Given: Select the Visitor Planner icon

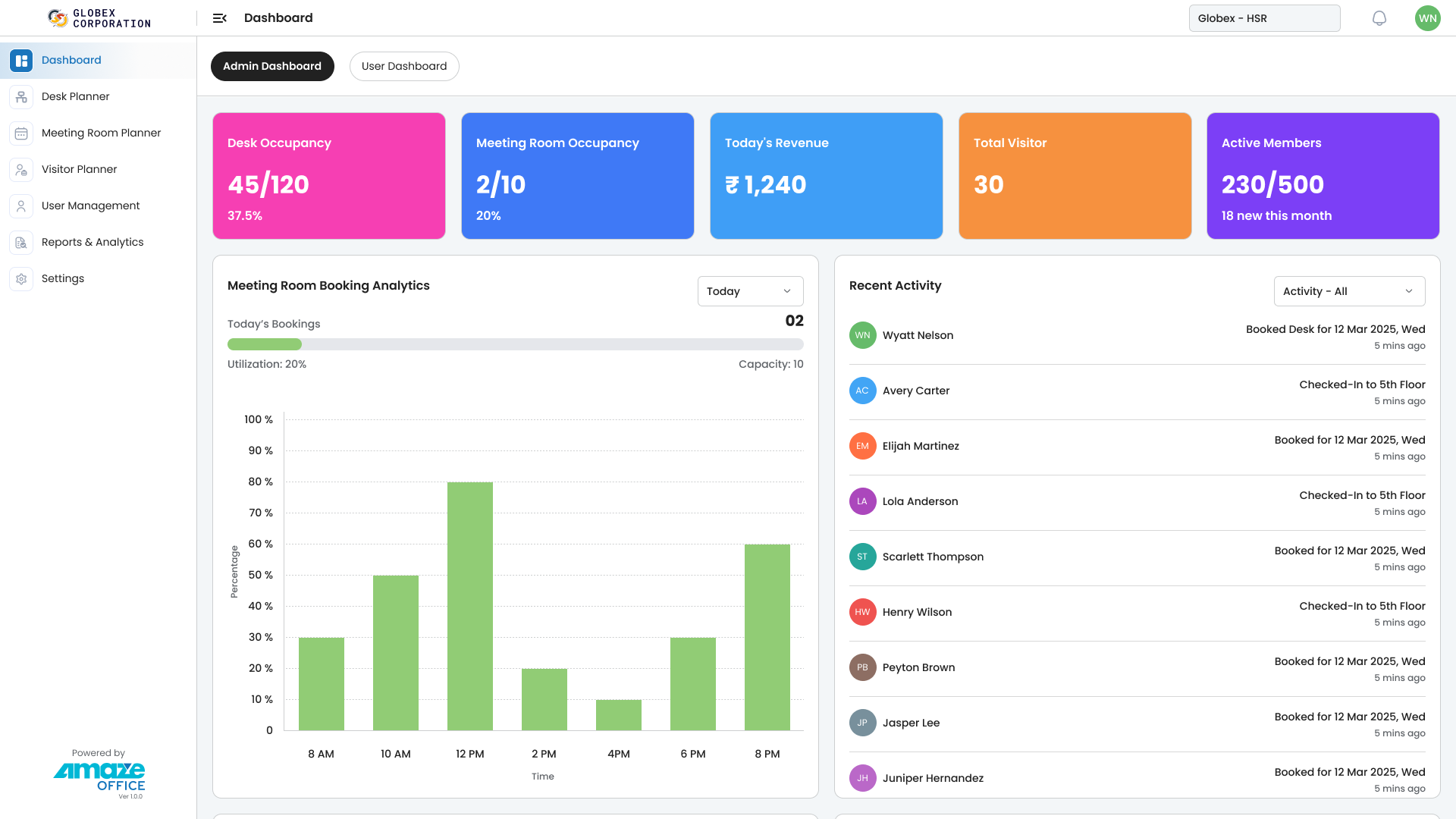Looking at the screenshot, I should point(20,169).
